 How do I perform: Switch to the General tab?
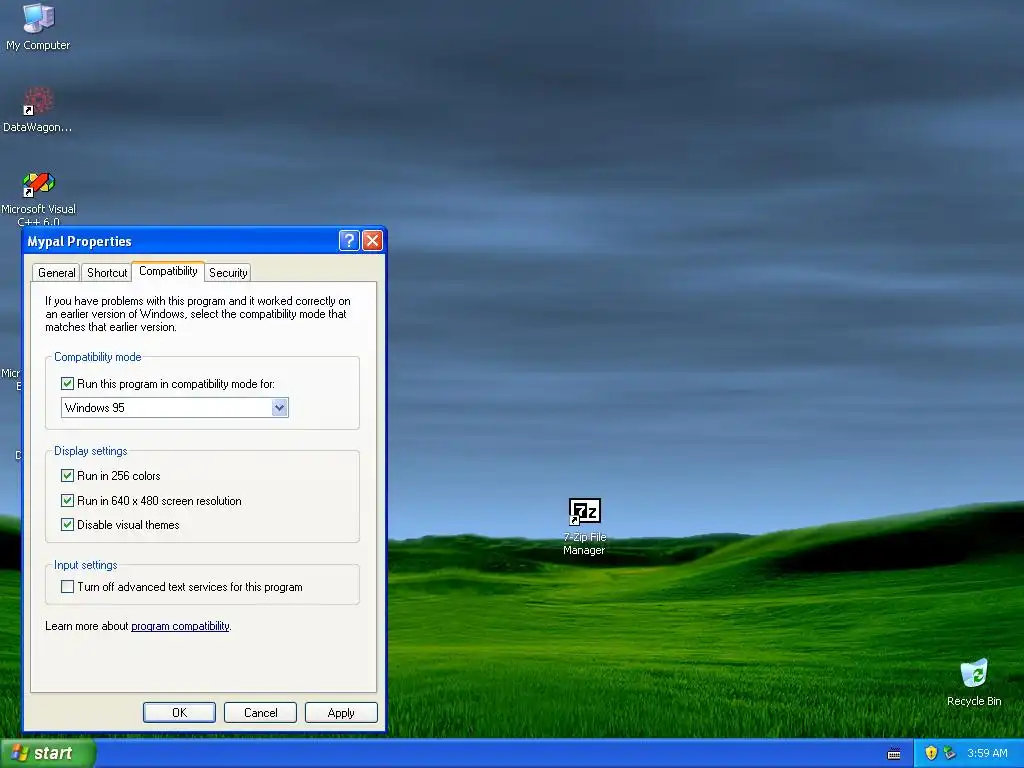click(56, 272)
